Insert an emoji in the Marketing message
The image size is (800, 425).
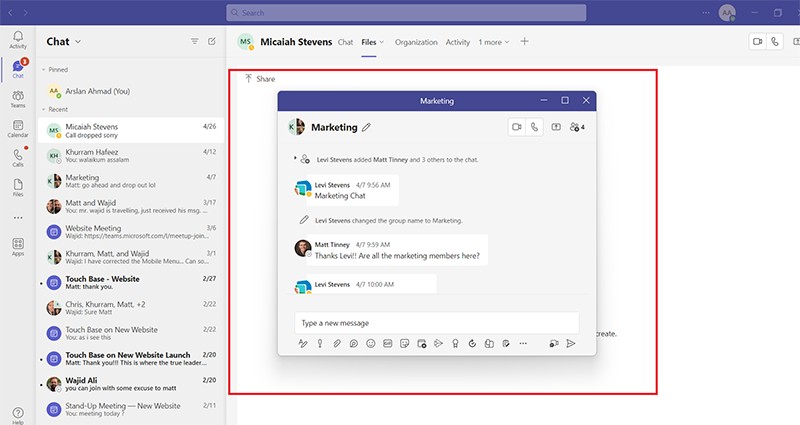(x=371, y=343)
